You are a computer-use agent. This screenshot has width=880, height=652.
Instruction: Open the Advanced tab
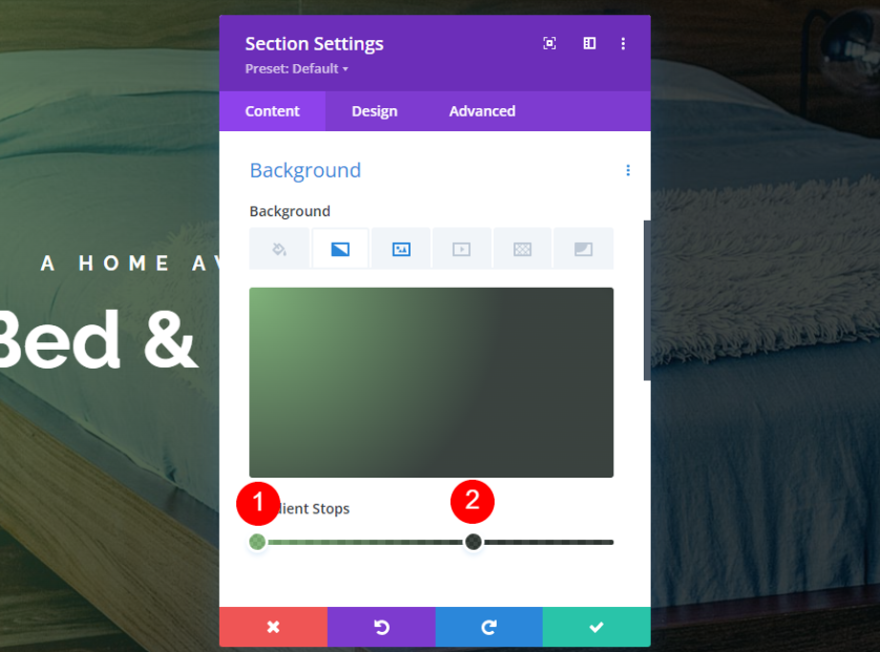pos(482,111)
